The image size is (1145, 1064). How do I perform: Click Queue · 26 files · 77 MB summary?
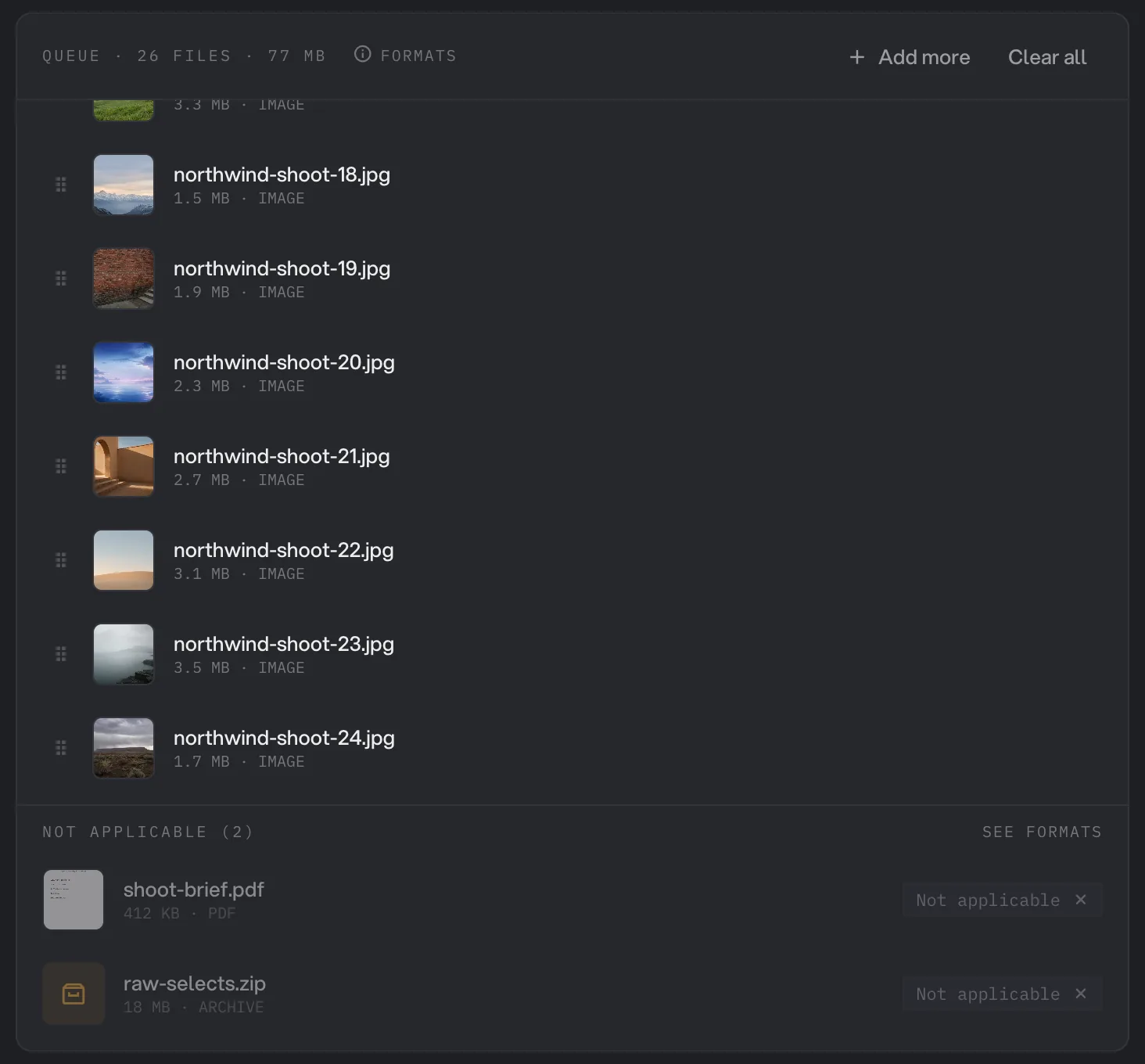[184, 56]
